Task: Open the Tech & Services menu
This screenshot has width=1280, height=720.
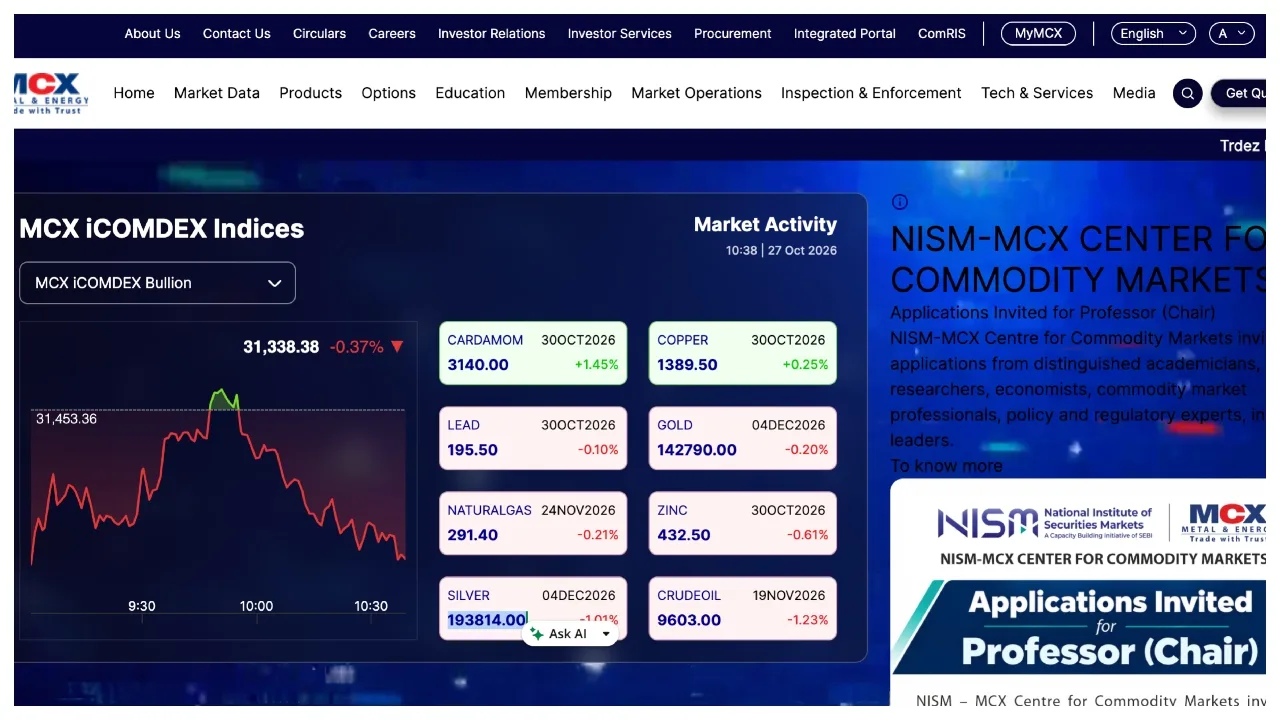Action: coord(1037,93)
